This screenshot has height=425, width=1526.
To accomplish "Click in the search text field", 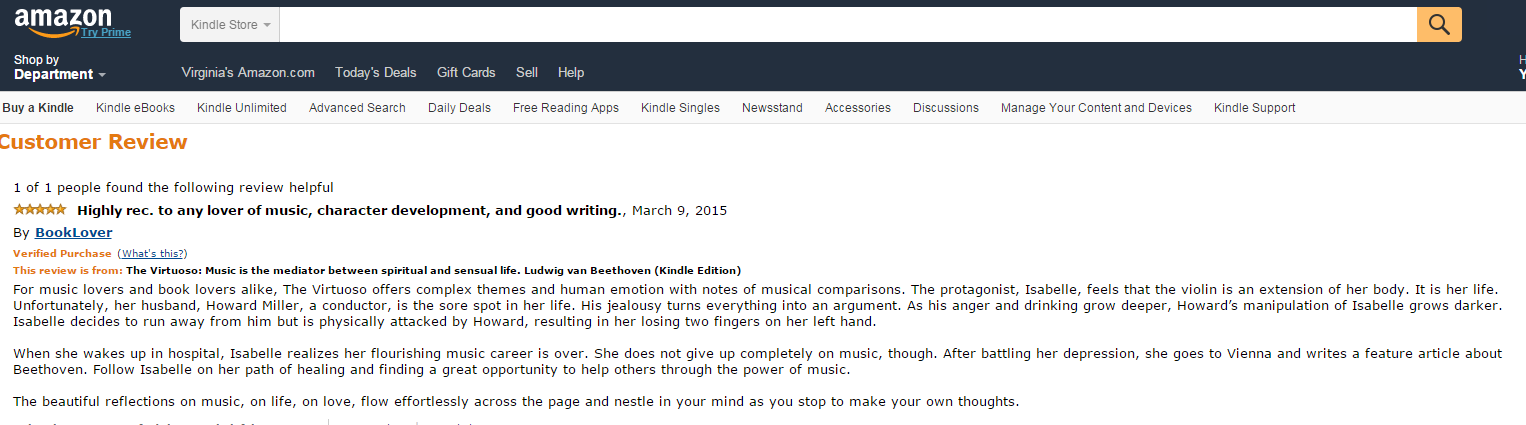I will 847,25.
